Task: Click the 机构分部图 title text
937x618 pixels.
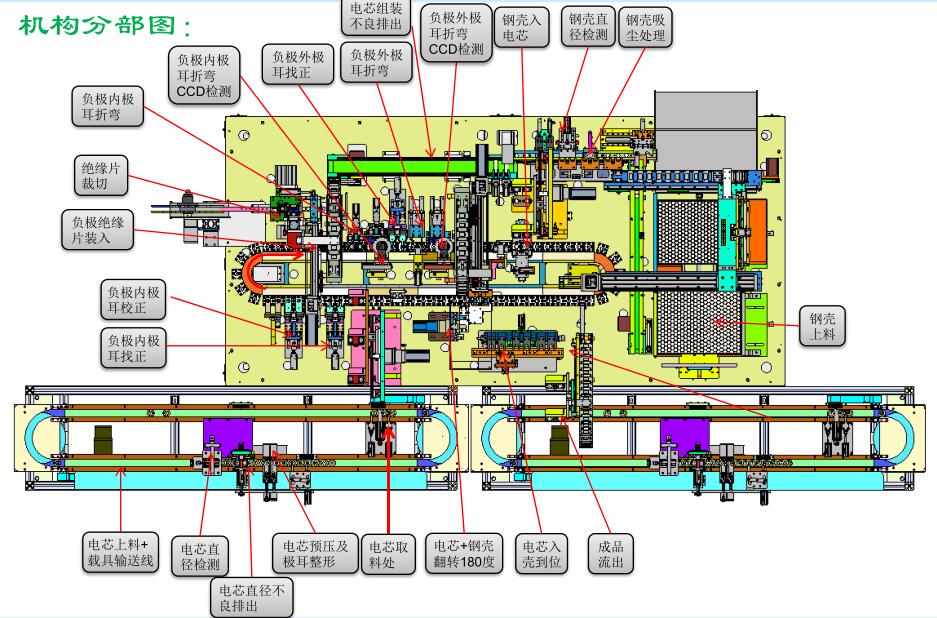Action: [x=105, y=23]
